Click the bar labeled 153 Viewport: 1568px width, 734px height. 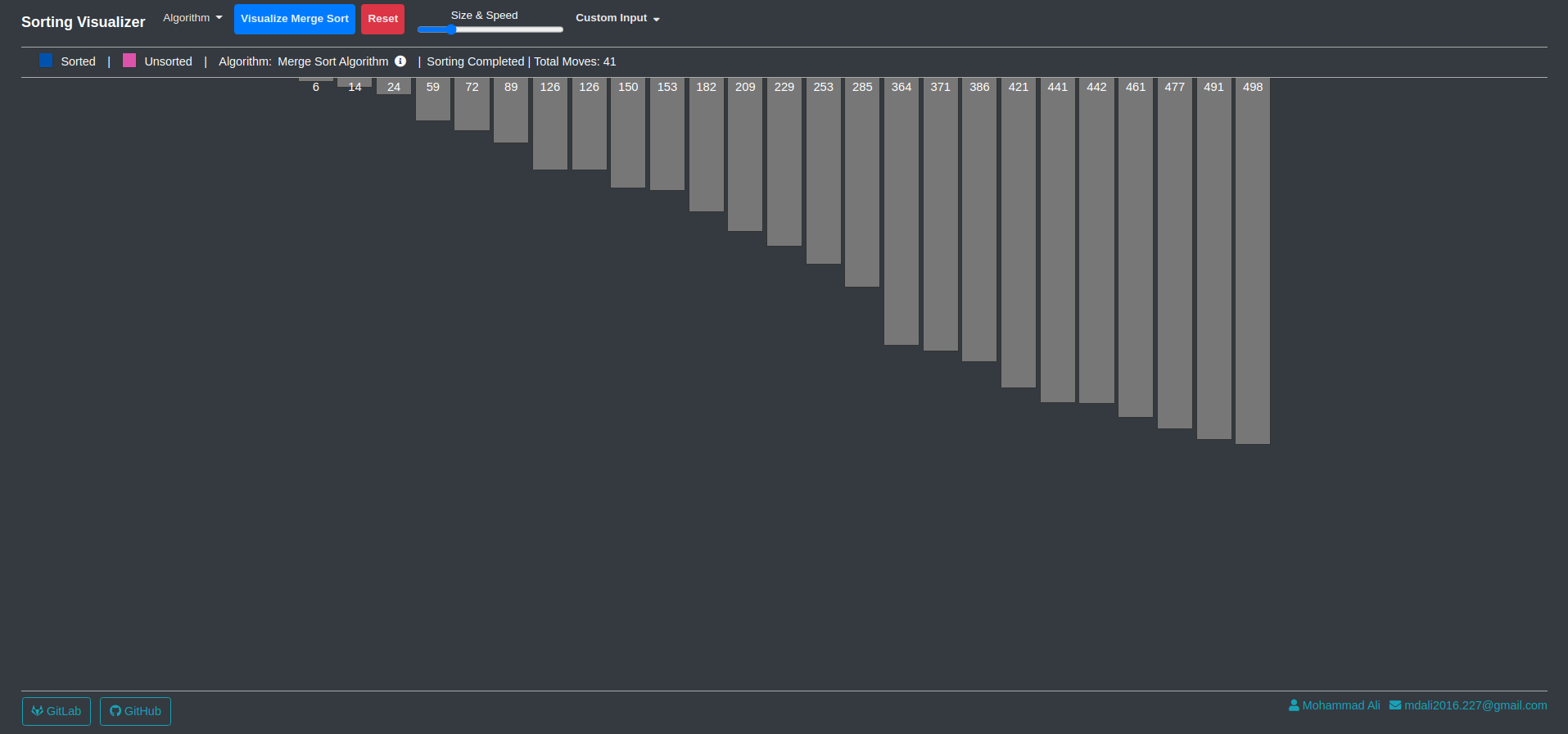(667, 134)
